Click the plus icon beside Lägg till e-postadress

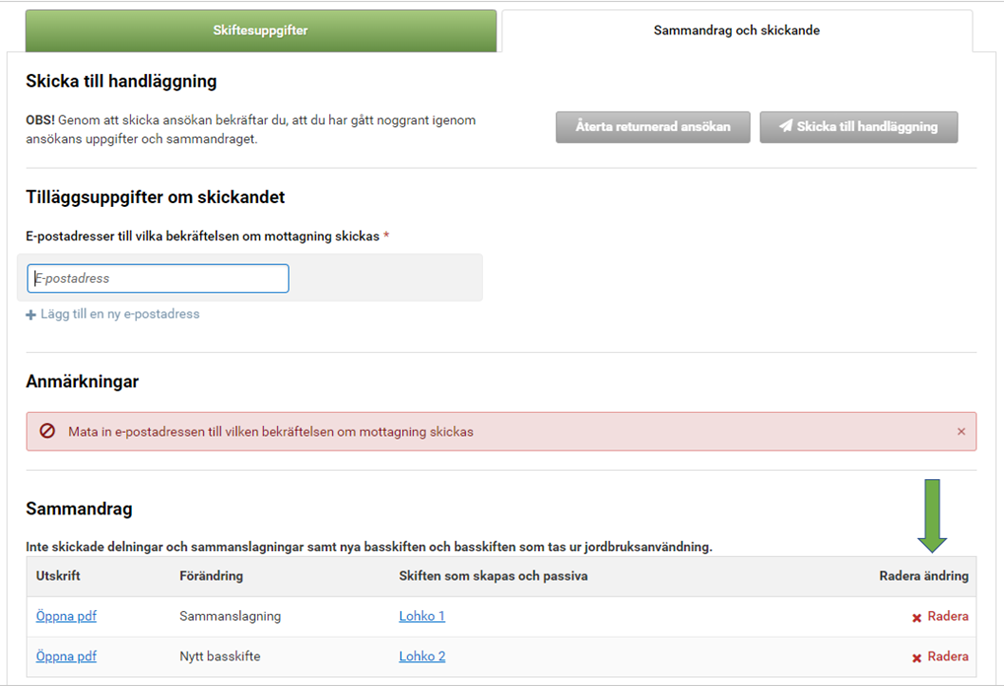(31, 315)
